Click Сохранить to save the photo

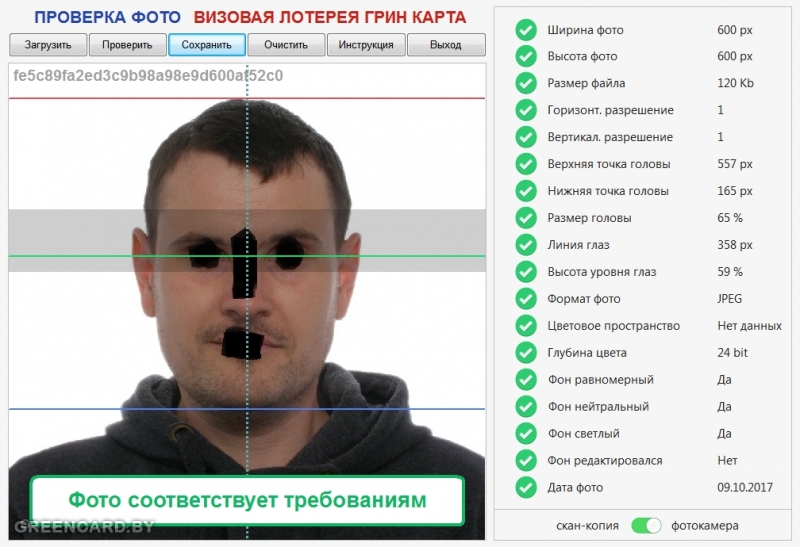tap(207, 45)
